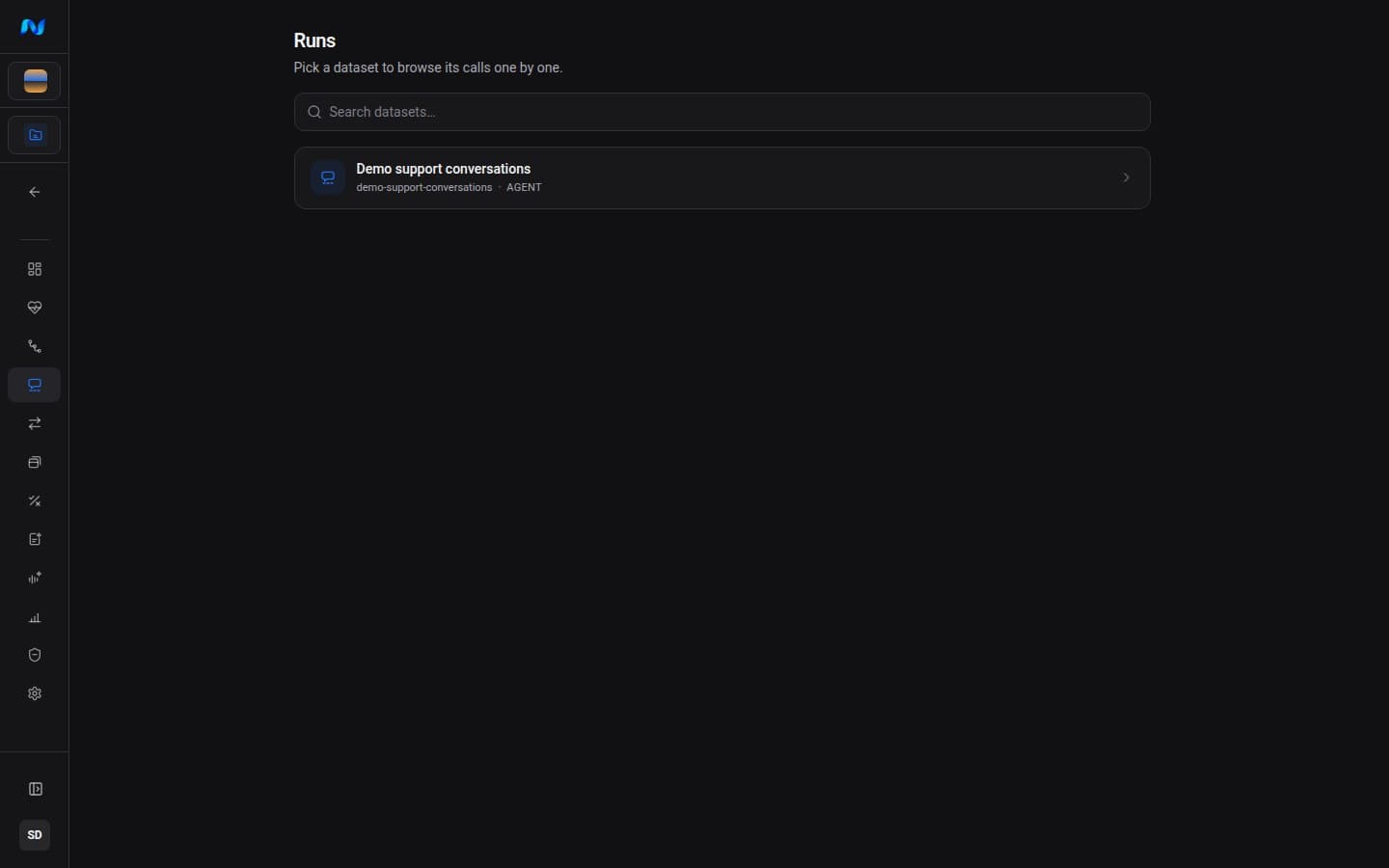Open the bar chart analytics icon
The height and width of the screenshot is (868, 1389).
[x=35, y=616]
